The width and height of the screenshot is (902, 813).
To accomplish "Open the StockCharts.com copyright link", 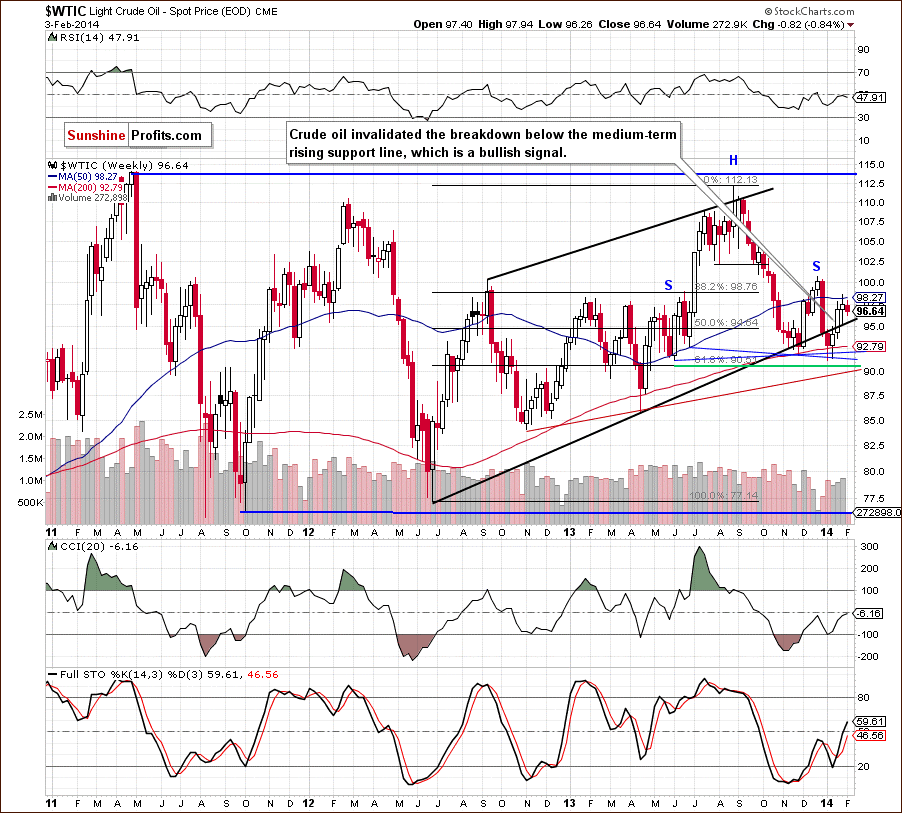I will 809,11.
